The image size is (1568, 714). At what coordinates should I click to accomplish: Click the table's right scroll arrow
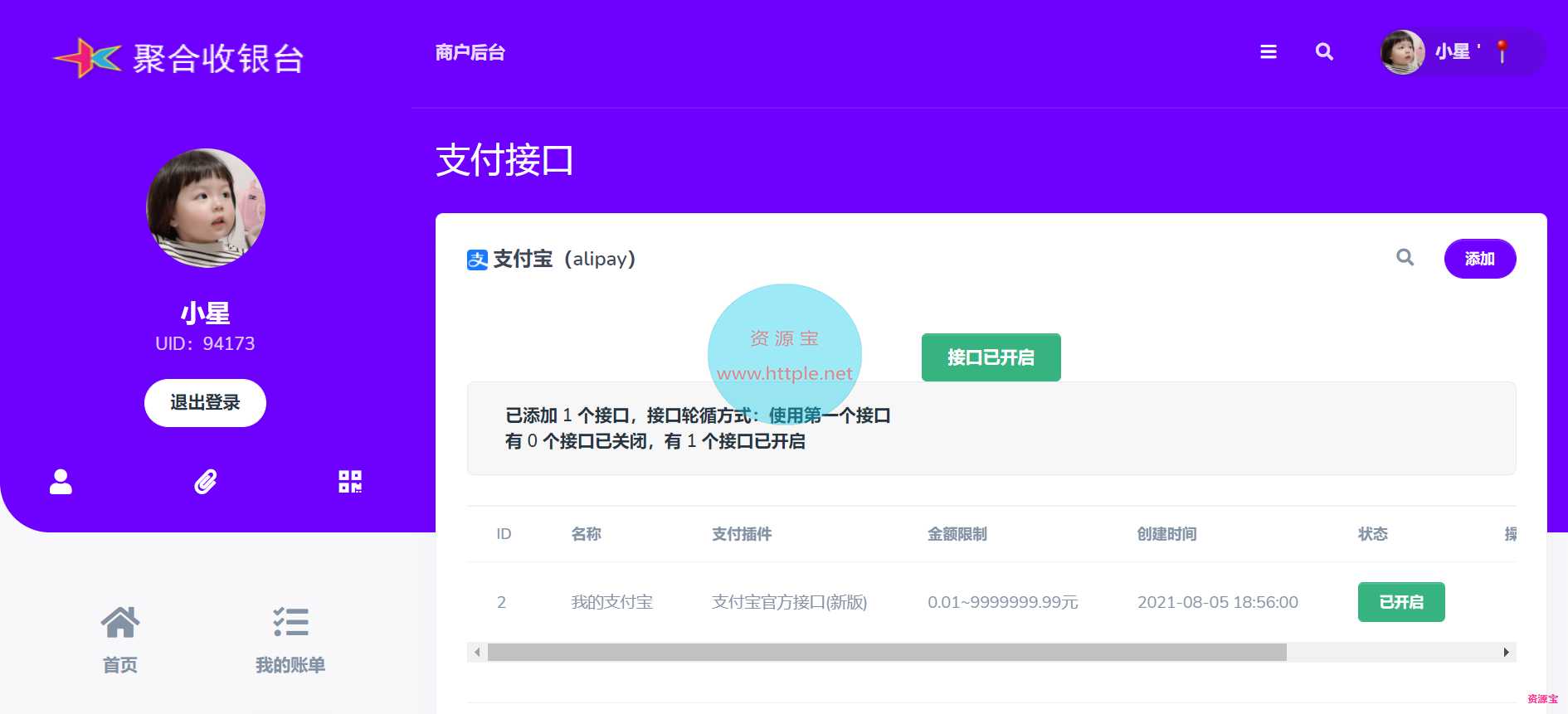pos(1507,653)
